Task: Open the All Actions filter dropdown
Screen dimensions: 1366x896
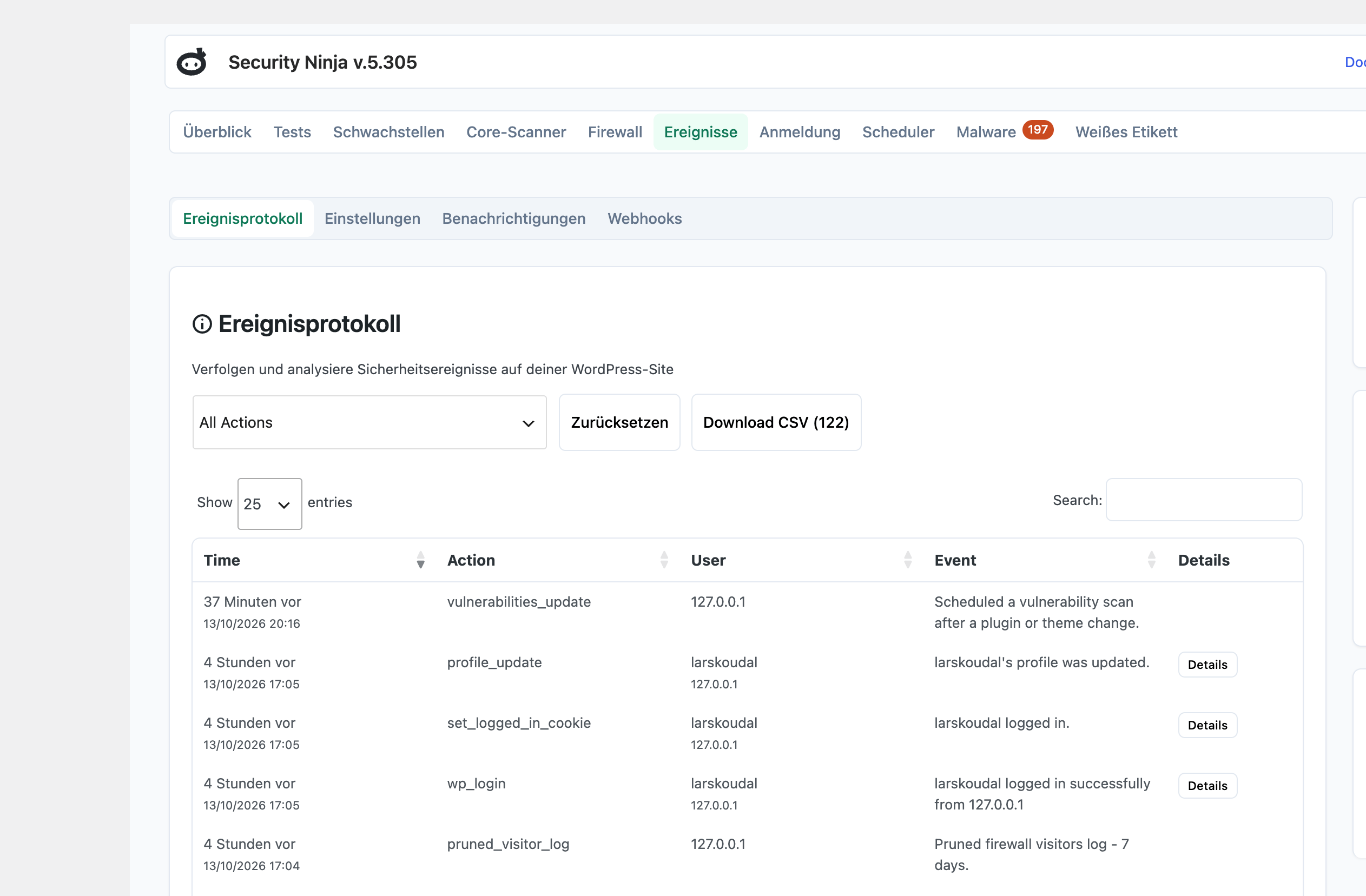Action: pyautogui.click(x=369, y=422)
